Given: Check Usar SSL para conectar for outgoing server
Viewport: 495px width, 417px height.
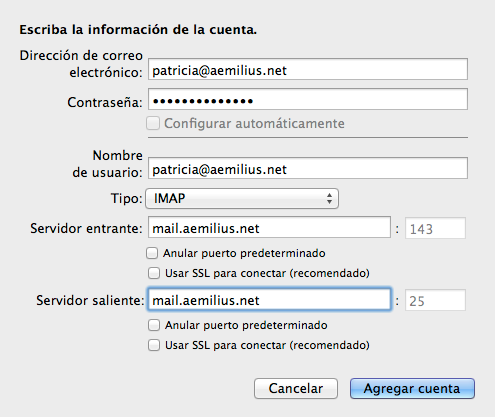Looking at the screenshot, I should pyautogui.click(x=154, y=345).
